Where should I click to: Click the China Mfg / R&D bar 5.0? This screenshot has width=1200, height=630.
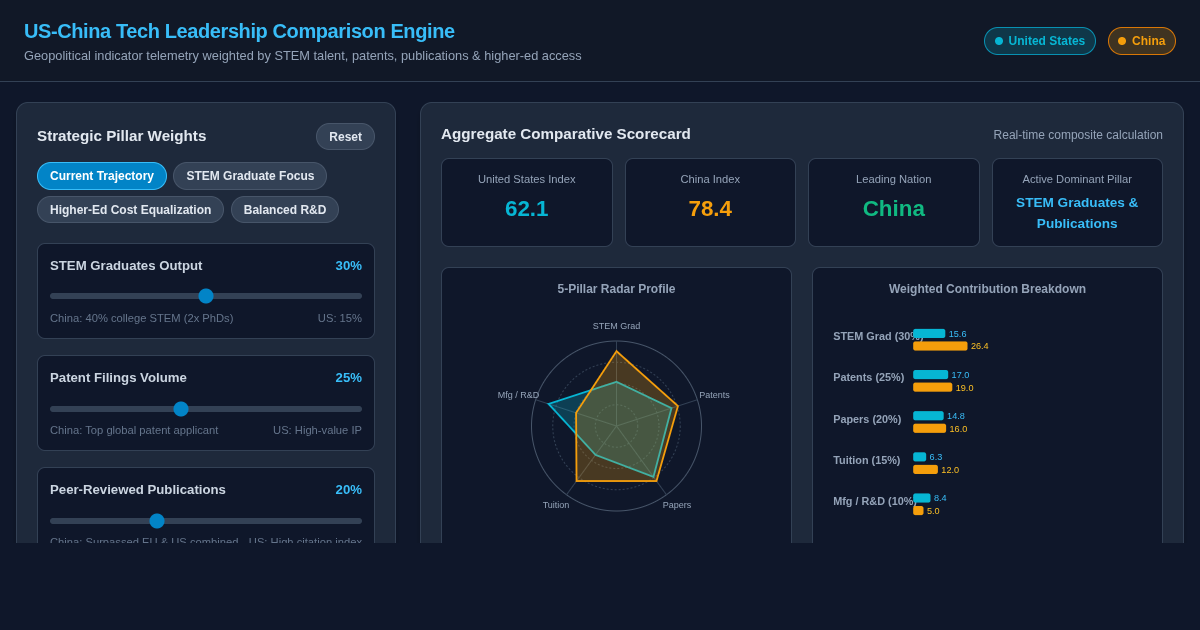918,510
